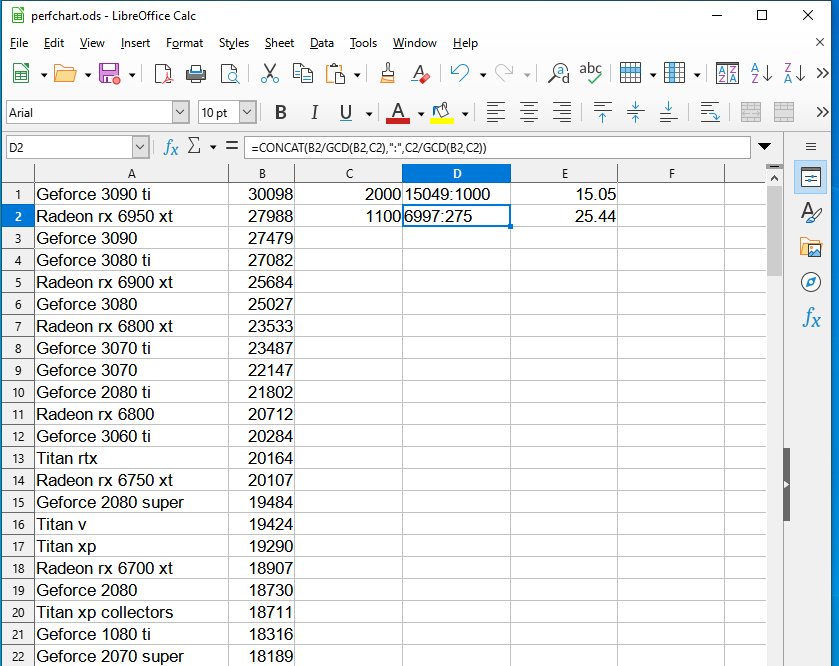
Task: Insert columns icon in toolbar
Action: coord(674,74)
